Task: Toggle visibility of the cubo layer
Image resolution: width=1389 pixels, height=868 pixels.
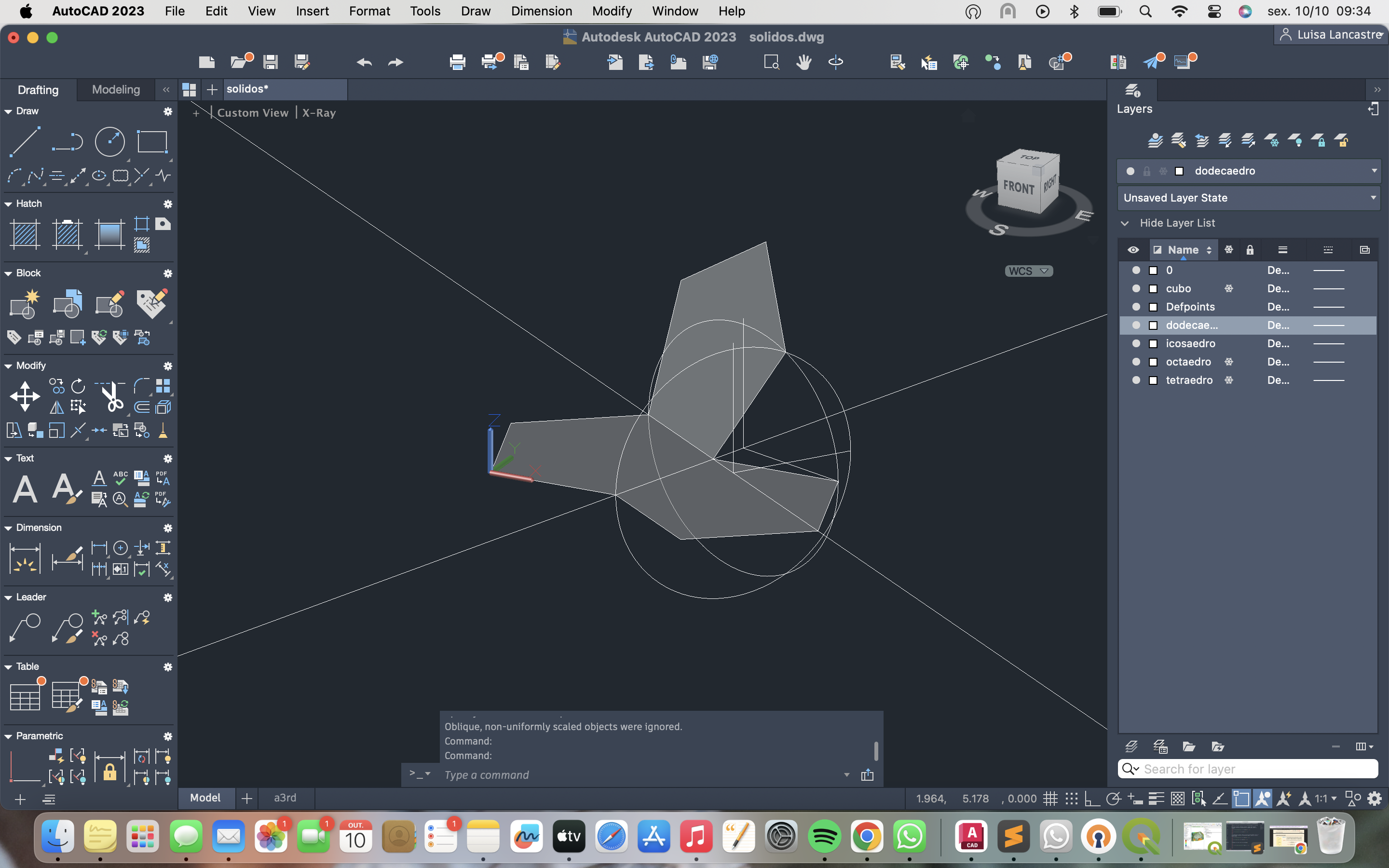Action: click(1136, 288)
